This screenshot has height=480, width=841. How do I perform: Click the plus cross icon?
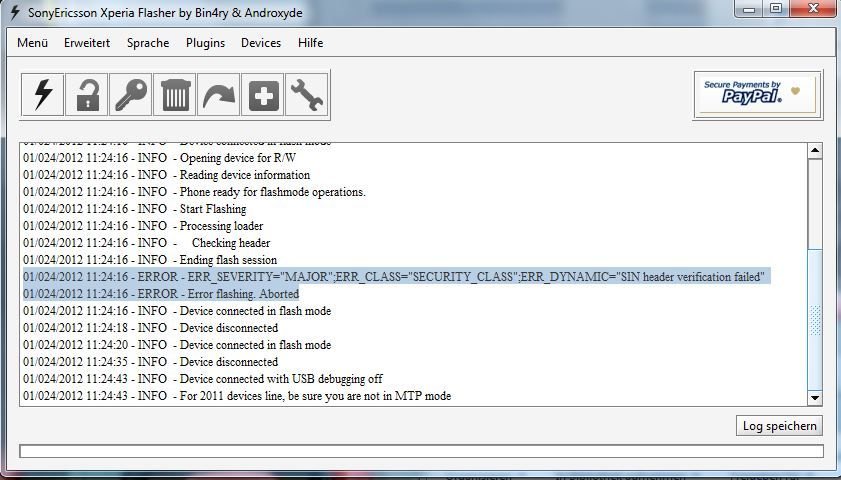click(x=263, y=95)
